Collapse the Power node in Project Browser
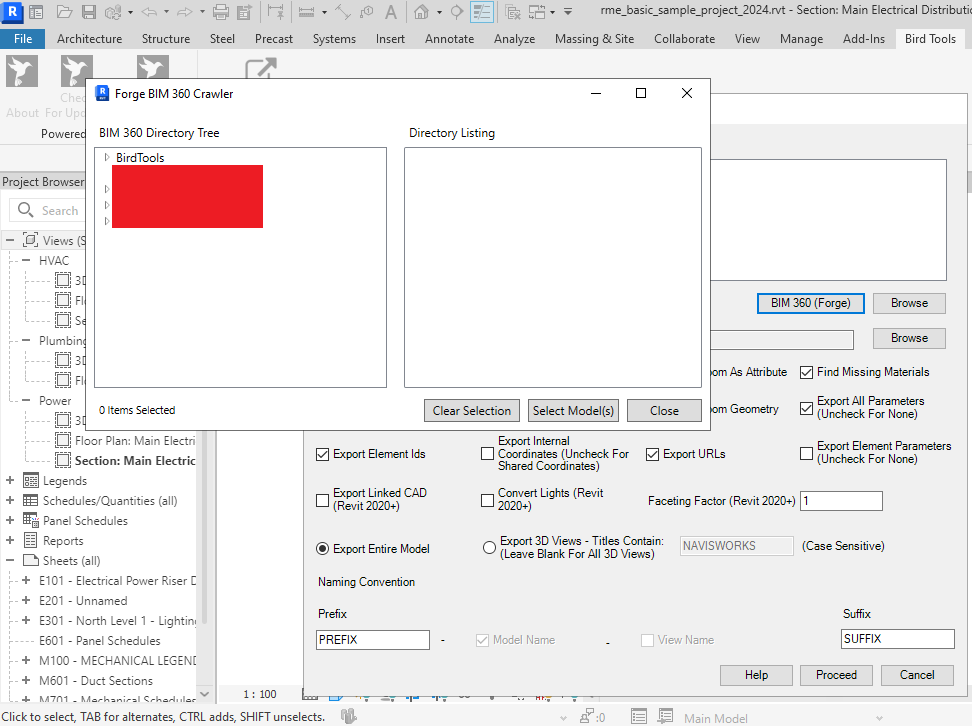Viewport: 972px width, 726px height. click(x=26, y=401)
